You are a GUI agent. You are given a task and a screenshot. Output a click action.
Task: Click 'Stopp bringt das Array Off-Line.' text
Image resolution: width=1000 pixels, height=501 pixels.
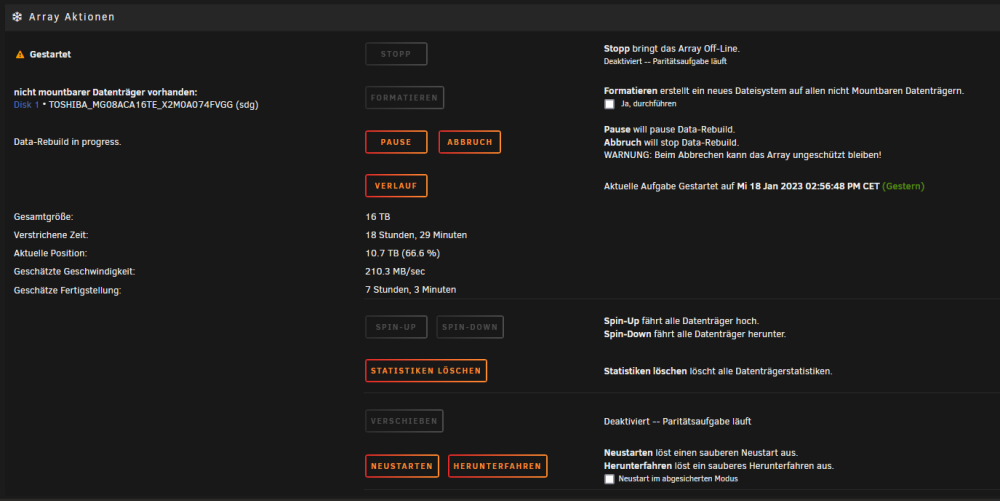click(x=672, y=48)
